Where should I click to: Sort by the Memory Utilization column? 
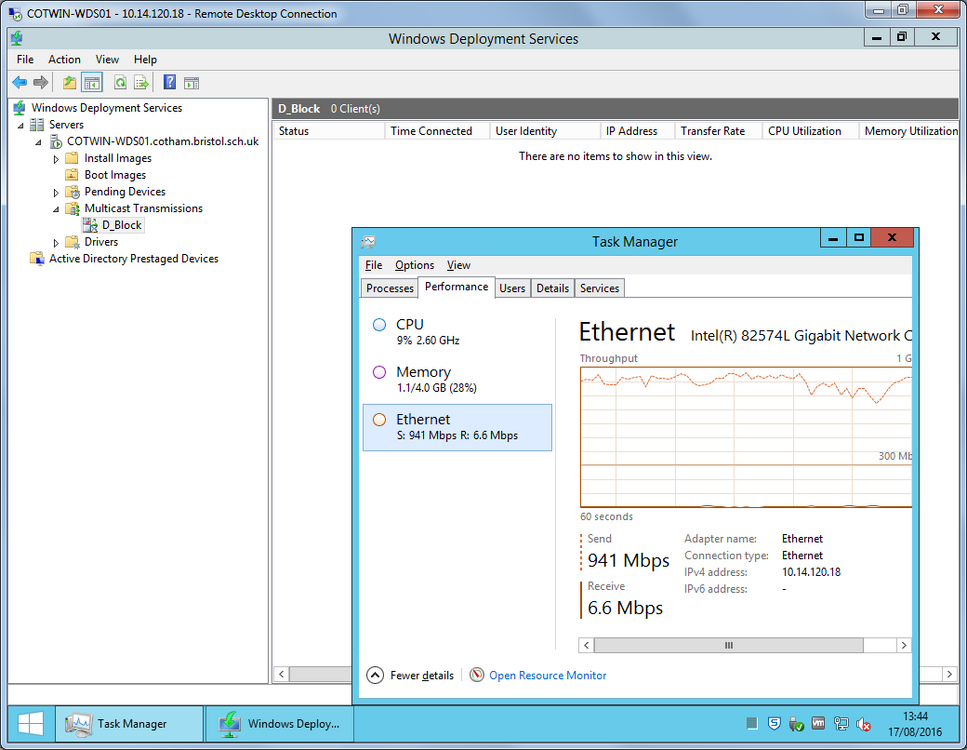[x=909, y=131]
